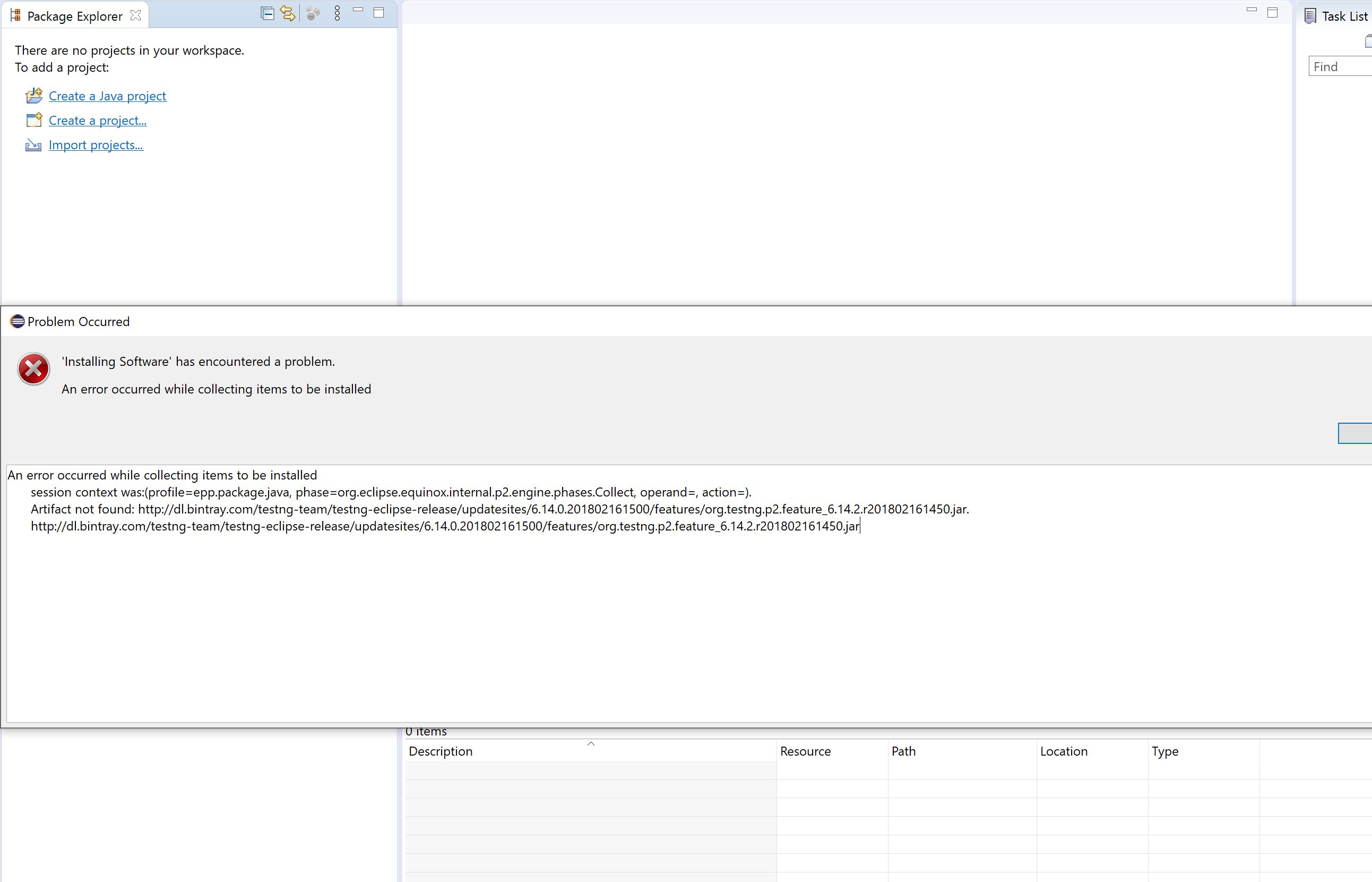Sort Problems by Description column
The height and width of the screenshot is (882, 1372).
pos(591,751)
